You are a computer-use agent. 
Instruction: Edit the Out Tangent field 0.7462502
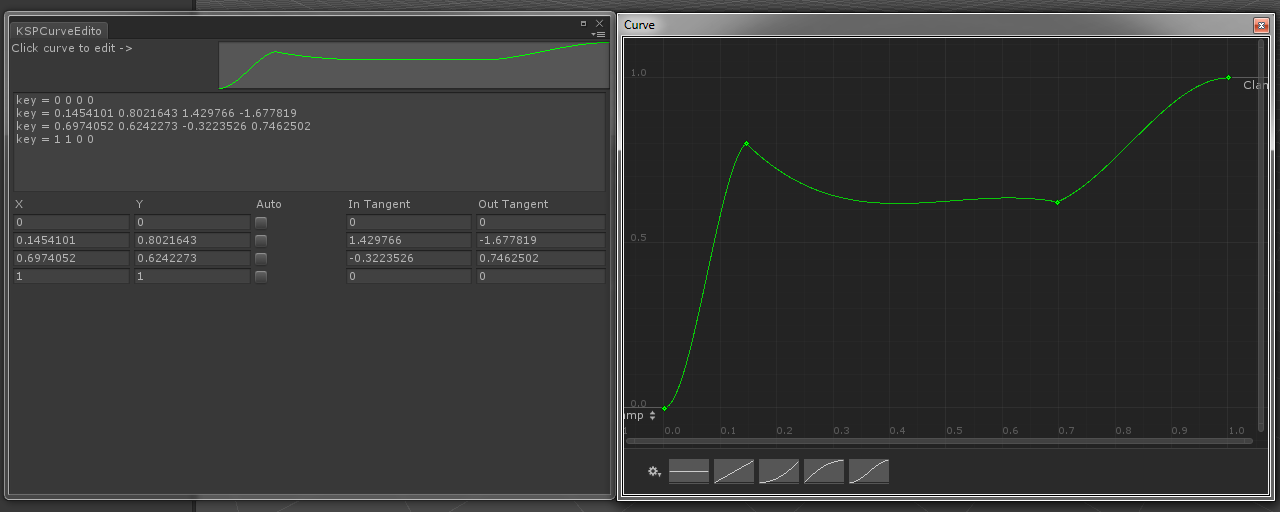(541, 258)
